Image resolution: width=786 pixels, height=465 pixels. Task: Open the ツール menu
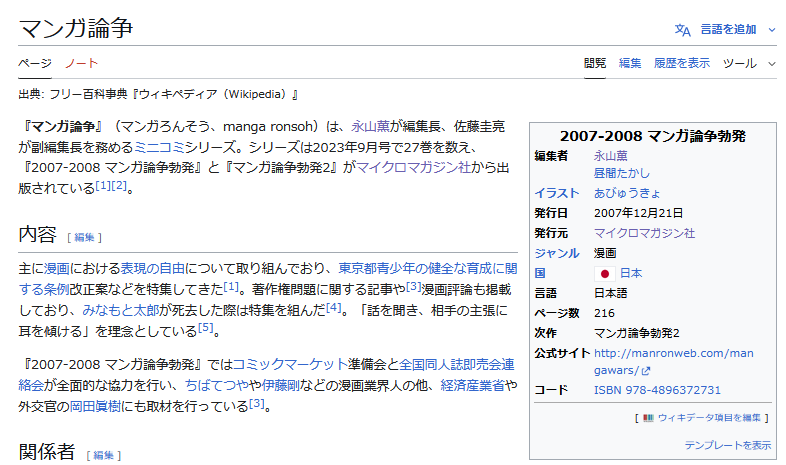[x=739, y=63]
